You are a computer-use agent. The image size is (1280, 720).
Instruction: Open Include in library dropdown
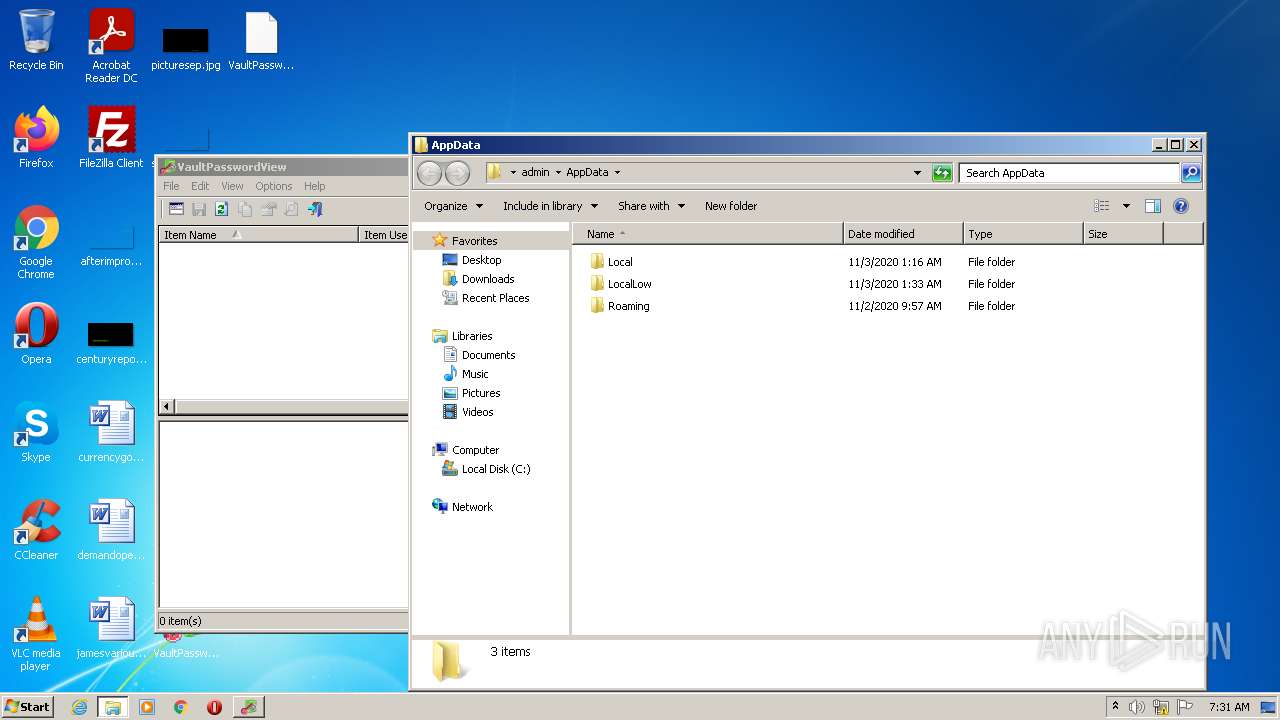550,206
